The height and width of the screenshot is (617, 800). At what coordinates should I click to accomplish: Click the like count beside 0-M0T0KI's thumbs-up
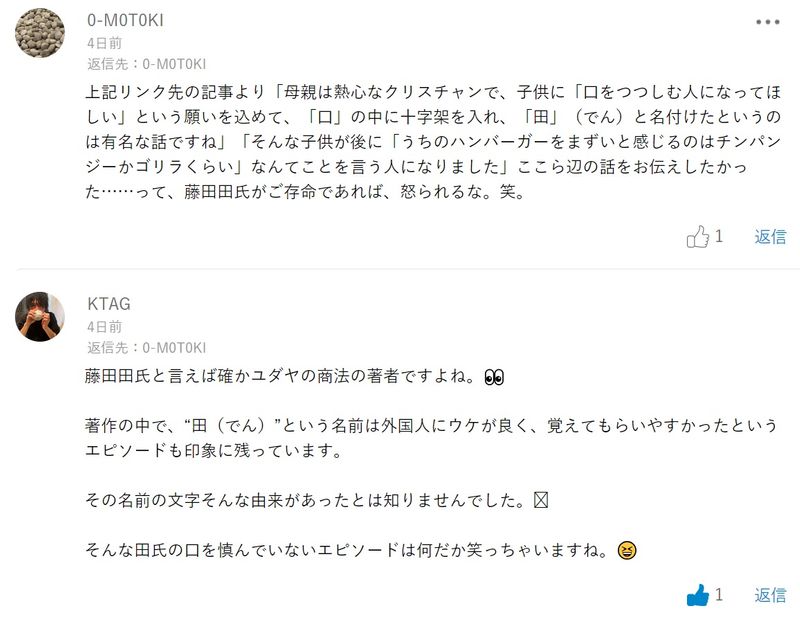pyautogui.click(x=718, y=236)
